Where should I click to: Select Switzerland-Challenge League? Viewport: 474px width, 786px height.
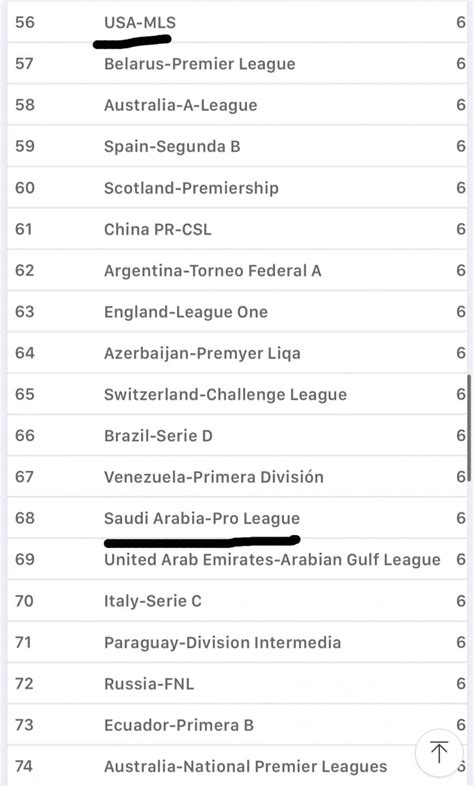coord(237,394)
